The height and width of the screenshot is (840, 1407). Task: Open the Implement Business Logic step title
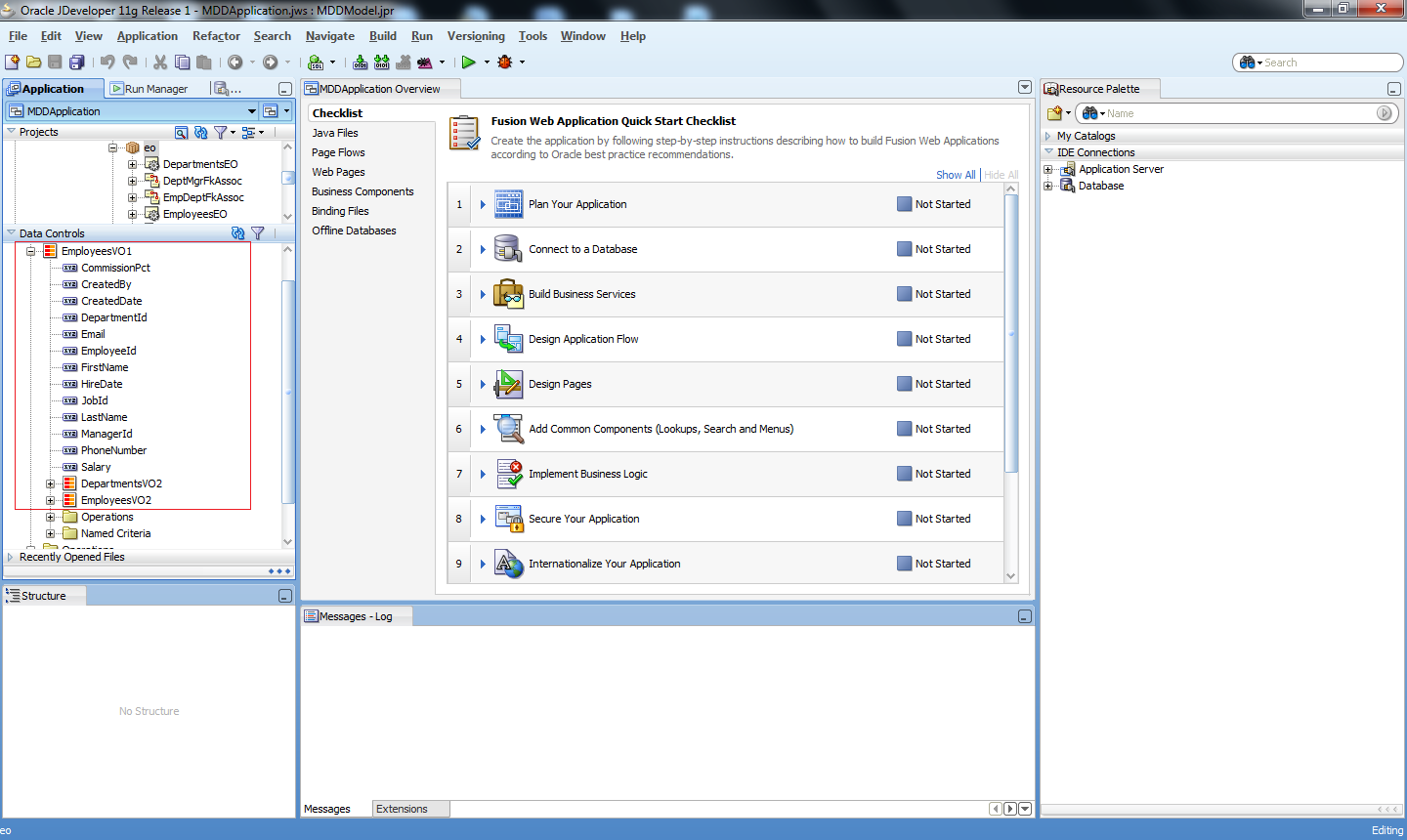588,474
